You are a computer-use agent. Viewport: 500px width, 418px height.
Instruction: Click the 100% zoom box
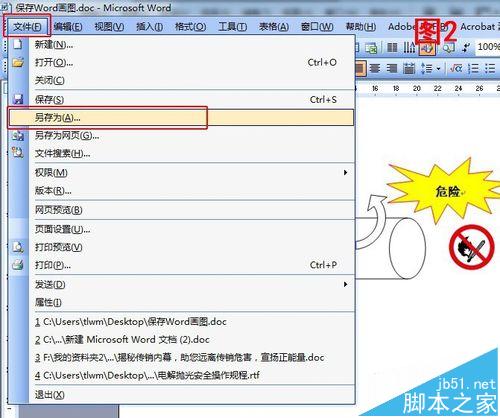pos(488,47)
